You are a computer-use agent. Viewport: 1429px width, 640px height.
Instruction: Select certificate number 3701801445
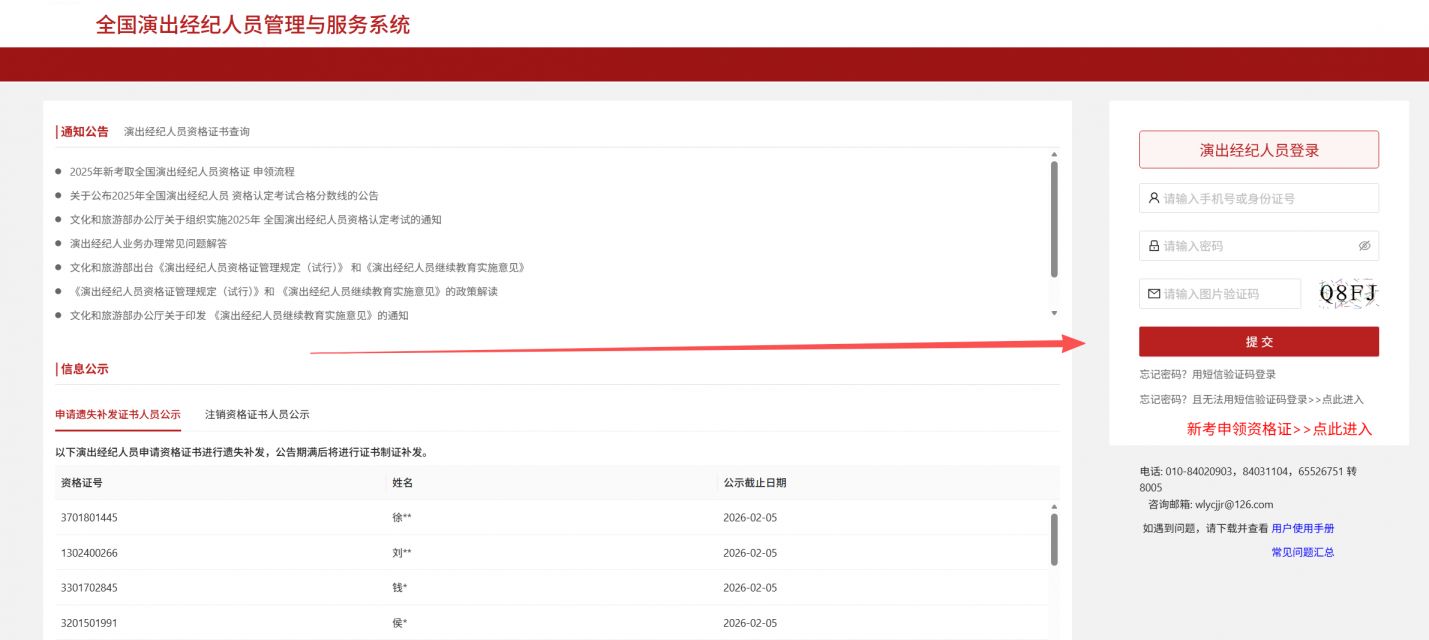tap(89, 518)
